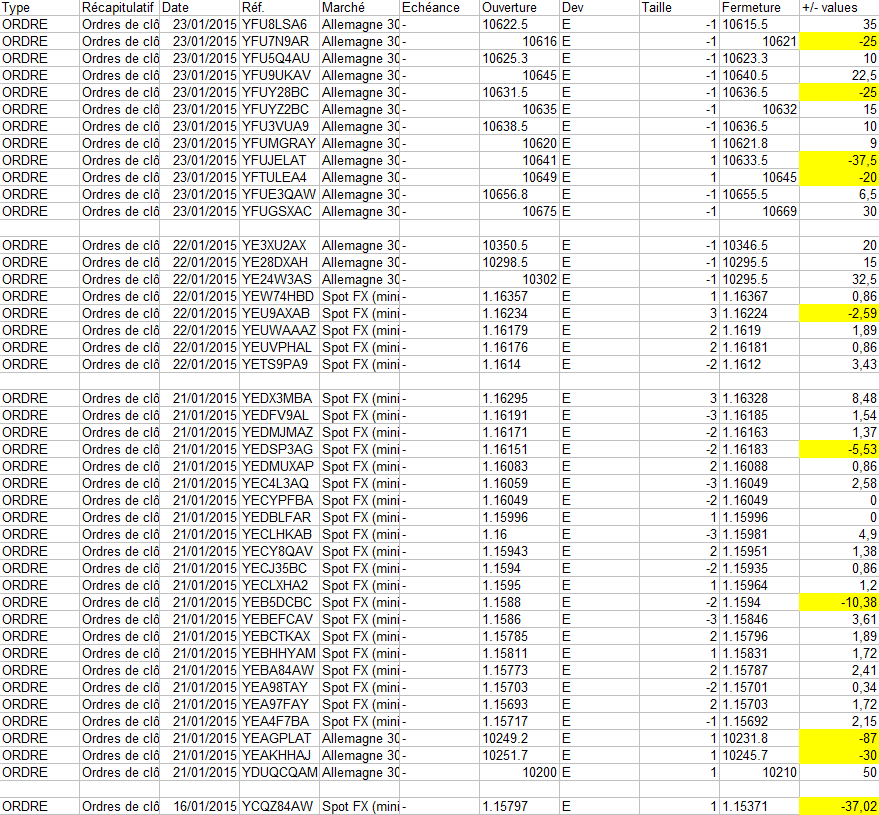879x815 pixels.
Task: Click the highlighted -87 value cell
Action: pyautogui.click(x=839, y=738)
